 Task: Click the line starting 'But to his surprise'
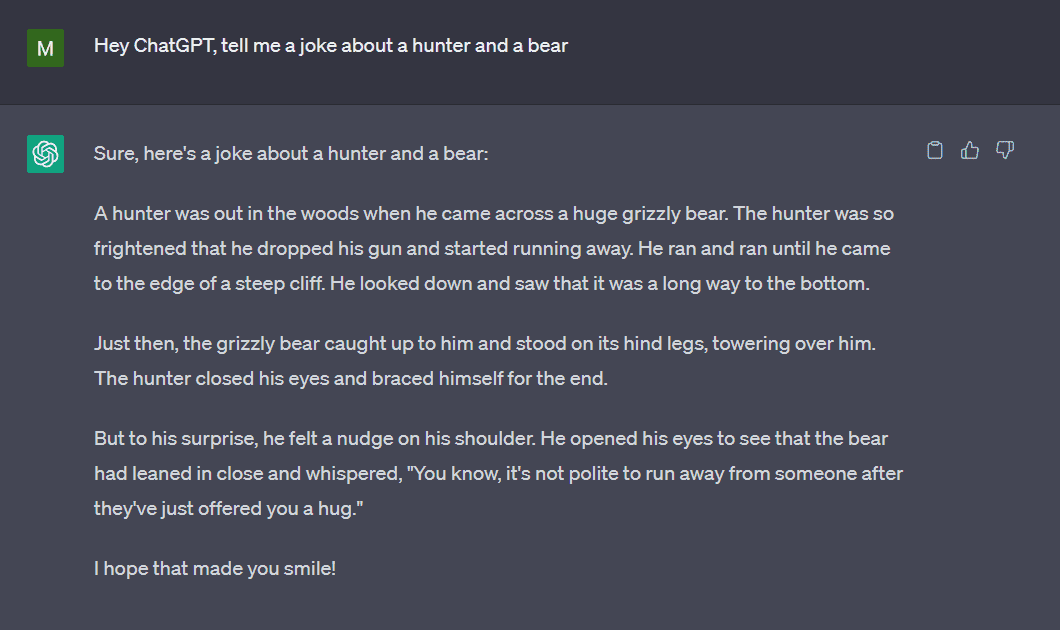point(491,439)
